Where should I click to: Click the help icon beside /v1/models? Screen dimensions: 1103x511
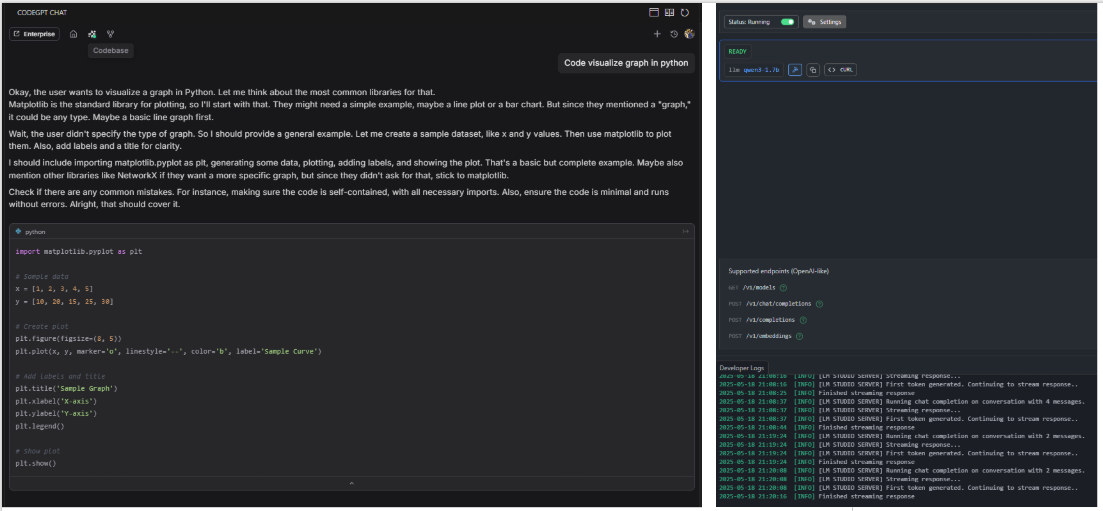[x=783, y=288]
